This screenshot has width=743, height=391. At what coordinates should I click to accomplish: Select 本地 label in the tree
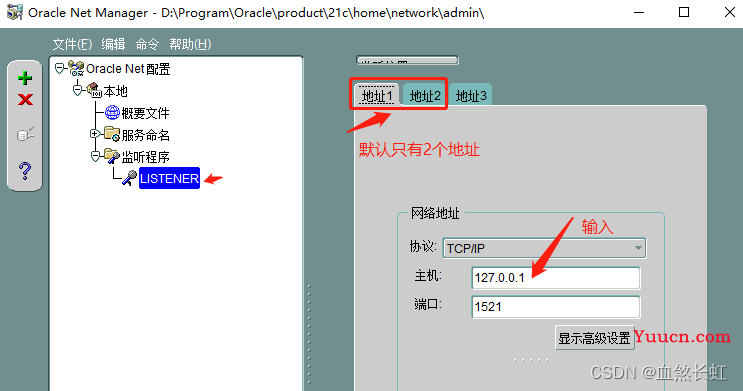click(116, 91)
